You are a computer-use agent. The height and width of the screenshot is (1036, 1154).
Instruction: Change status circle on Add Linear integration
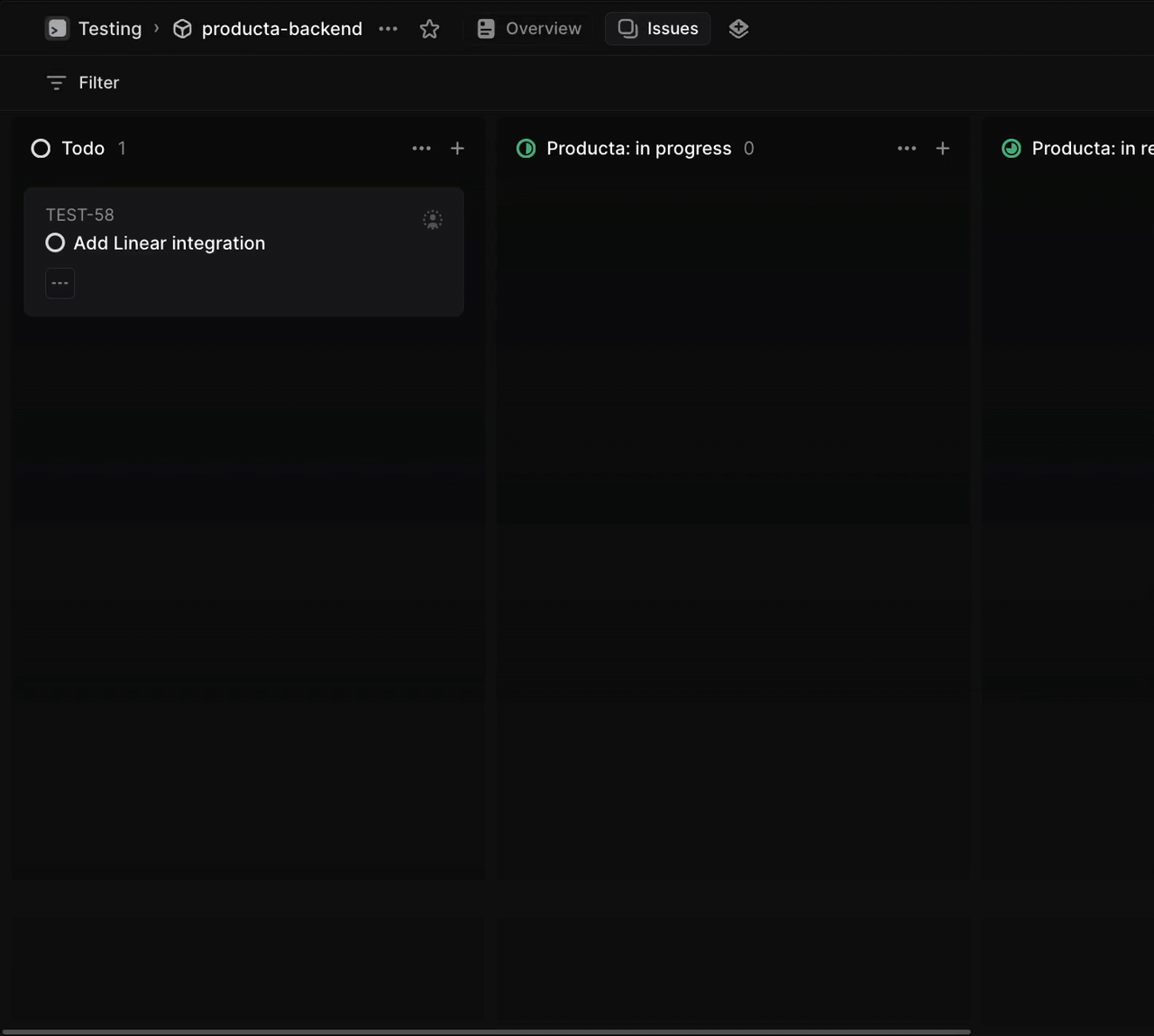click(55, 243)
